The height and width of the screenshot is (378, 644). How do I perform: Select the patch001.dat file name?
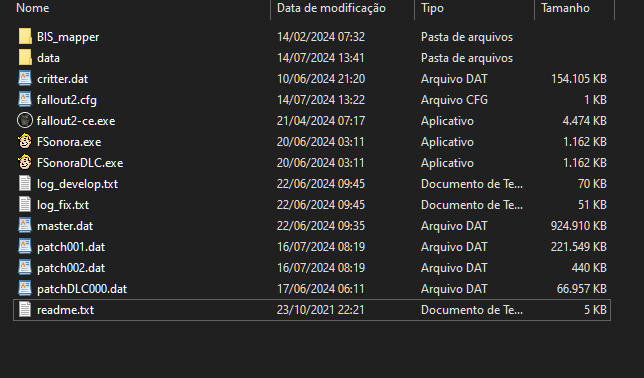[x=71, y=247]
